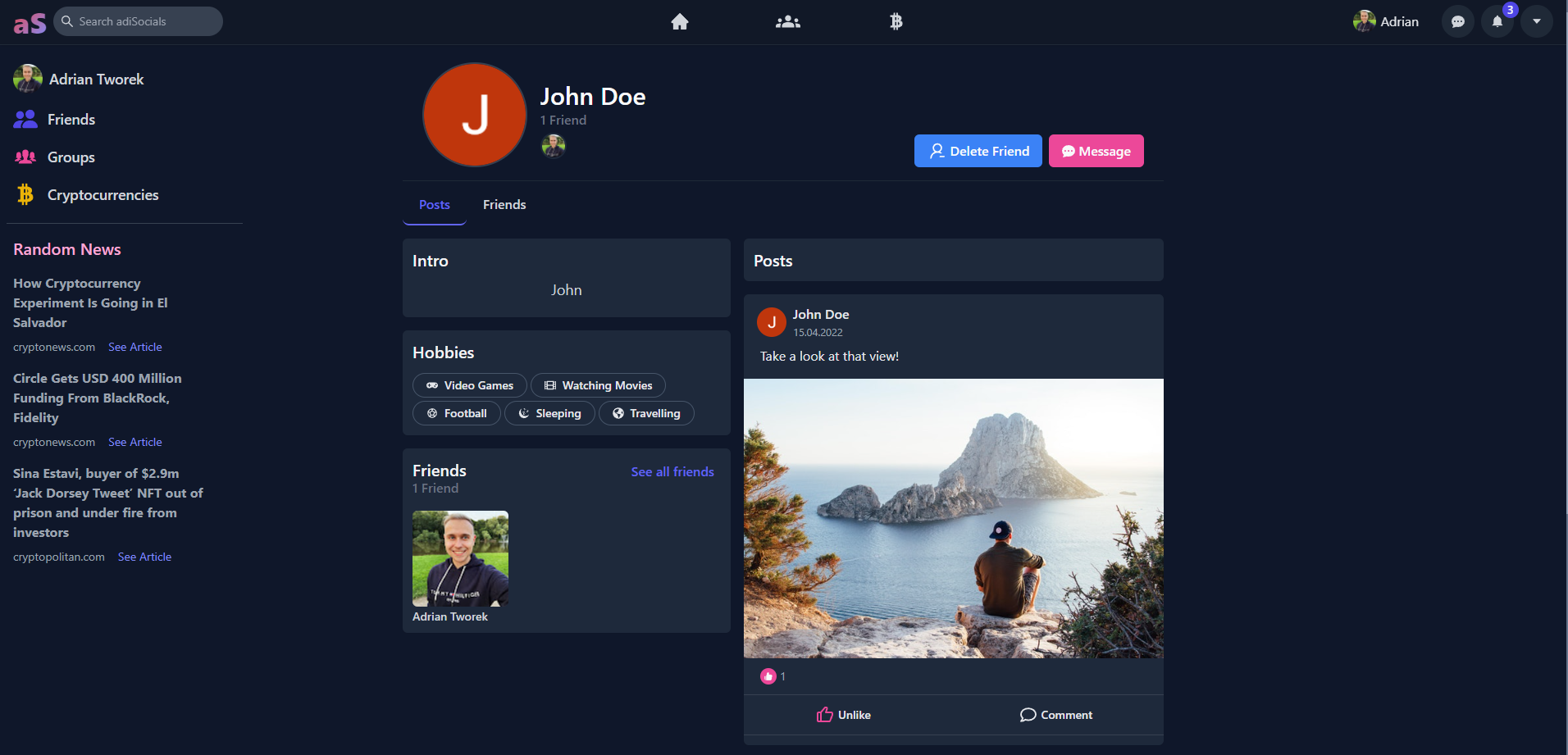The image size is (1568, 755).
Task: Click the Sleeping hobby chip
Action: [549, 413]
